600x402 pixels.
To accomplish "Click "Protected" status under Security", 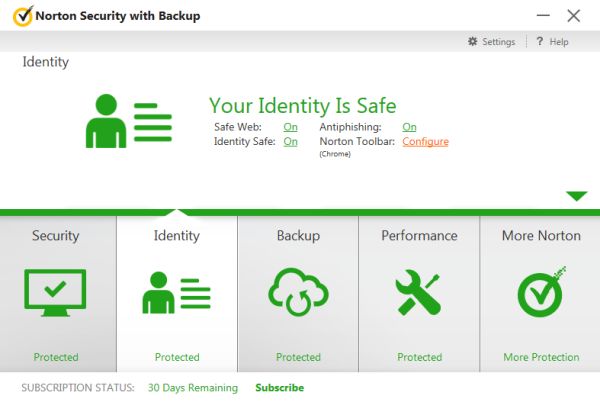I will [56, 357].
